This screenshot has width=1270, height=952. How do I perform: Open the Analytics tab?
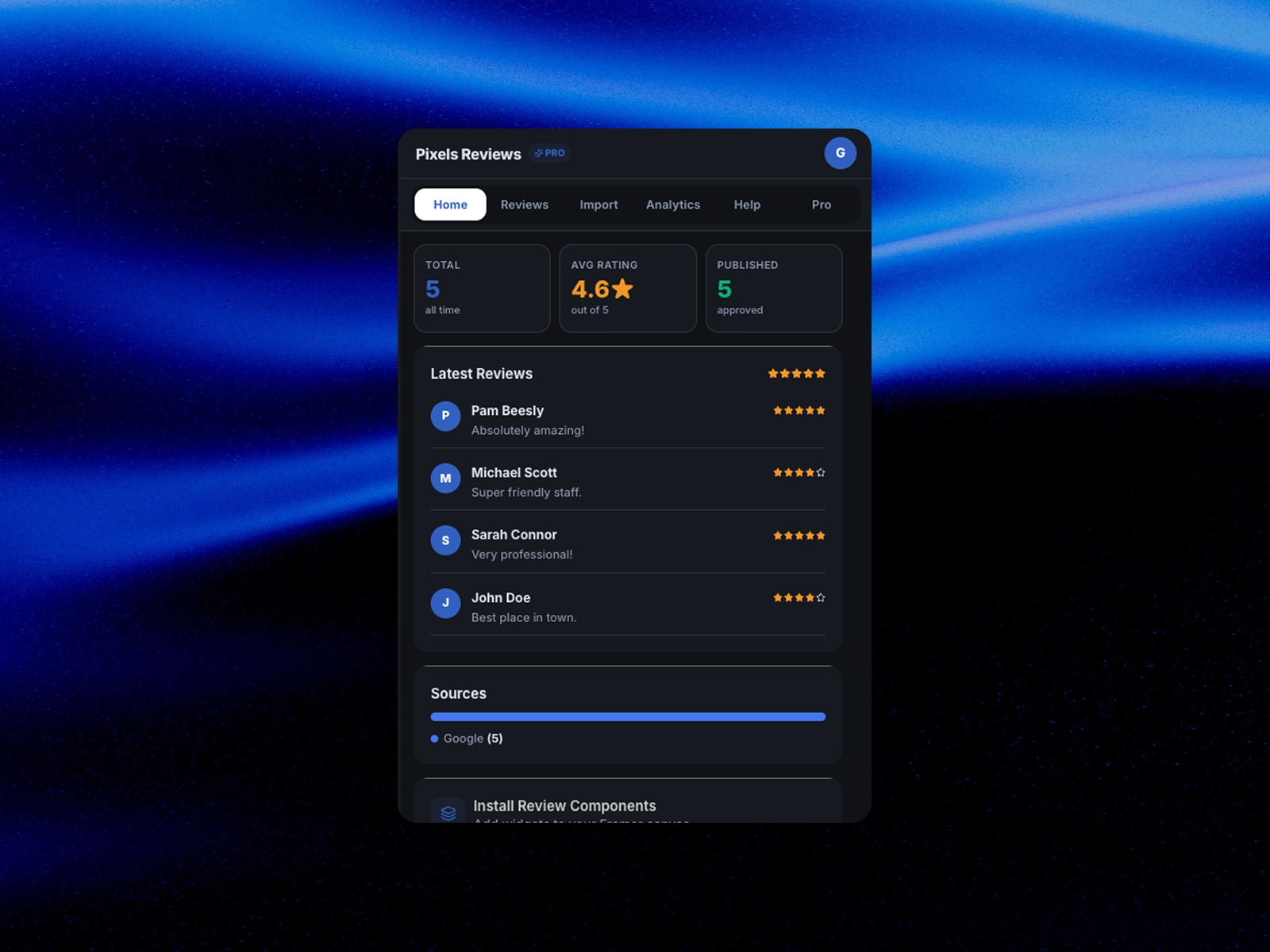673,204
